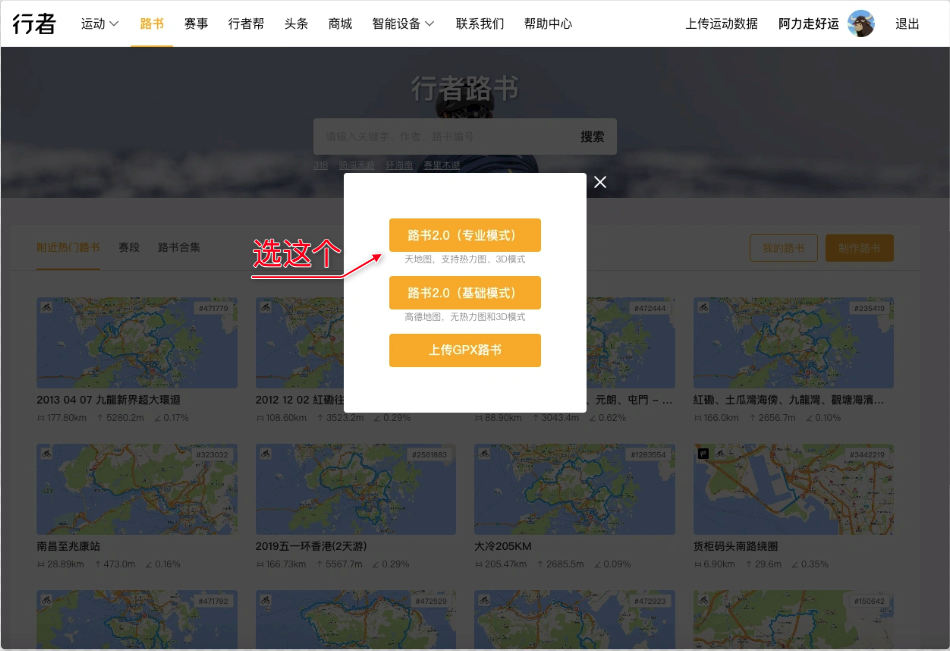This screenshot has height=651, width=950.
Task: Click the route keyword search field
Action: pyautogui.click(x=440, y=136)
